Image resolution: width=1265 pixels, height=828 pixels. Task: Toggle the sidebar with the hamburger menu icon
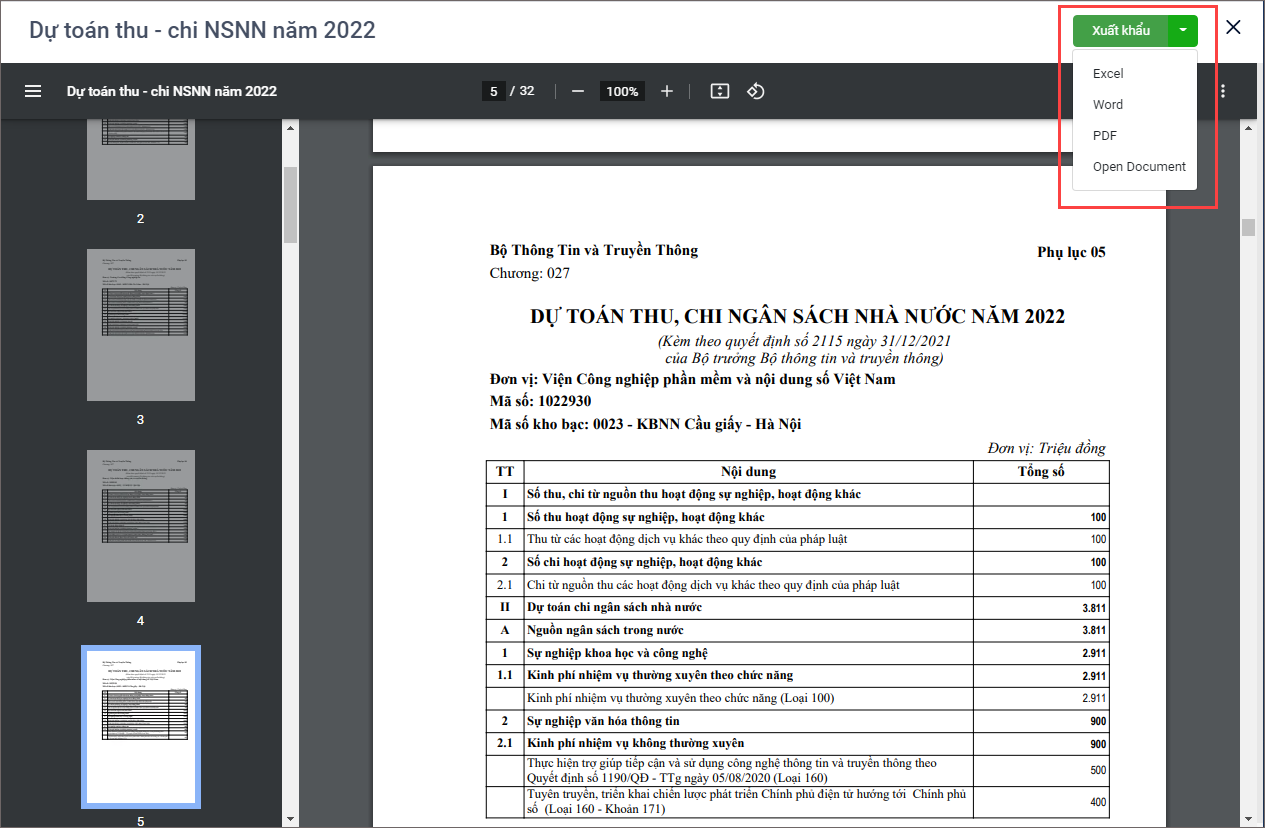click(x=33, y=91)
